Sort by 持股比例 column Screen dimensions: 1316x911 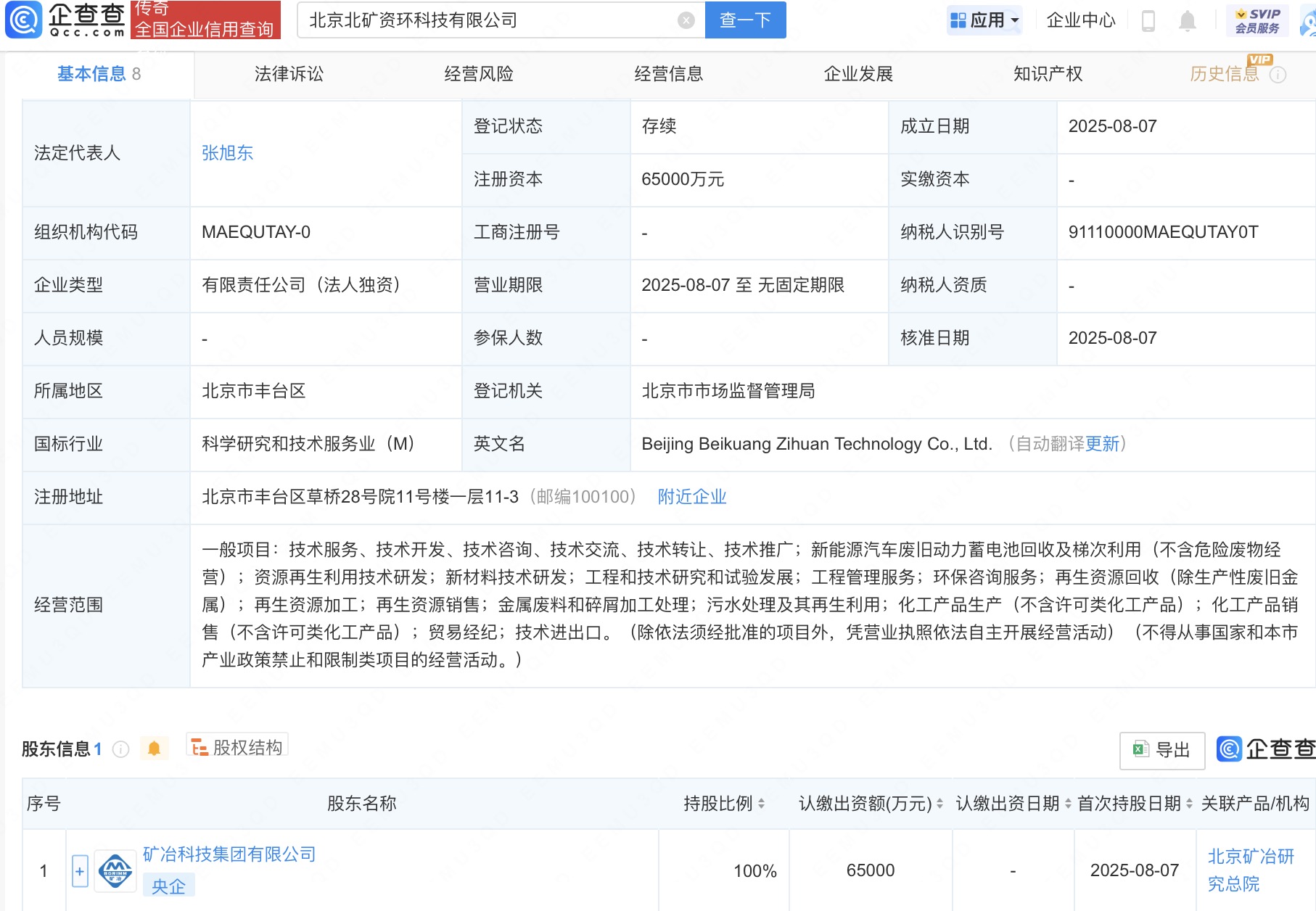click(x=761, y=804)
